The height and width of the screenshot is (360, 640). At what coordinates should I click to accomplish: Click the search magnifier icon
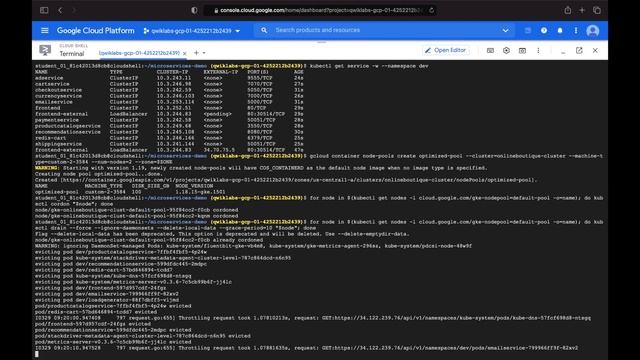coord(264,30)
